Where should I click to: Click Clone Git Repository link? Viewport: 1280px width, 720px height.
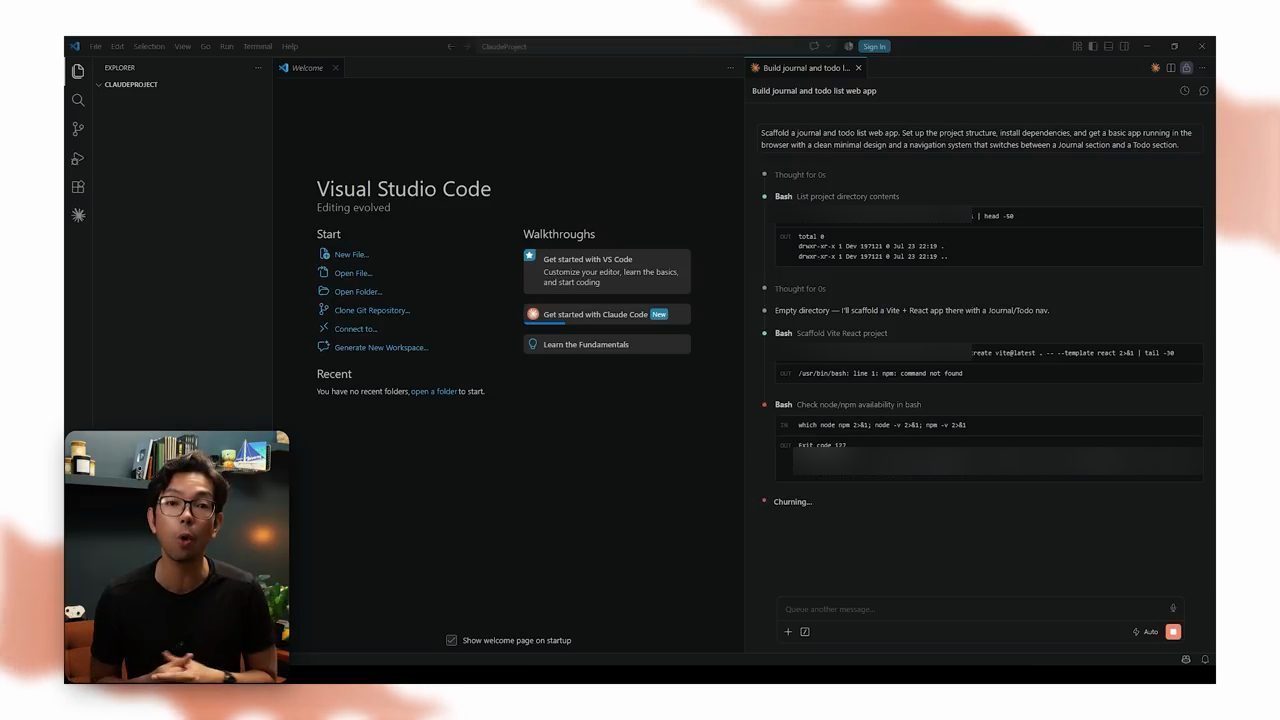(x=372, y=310)
